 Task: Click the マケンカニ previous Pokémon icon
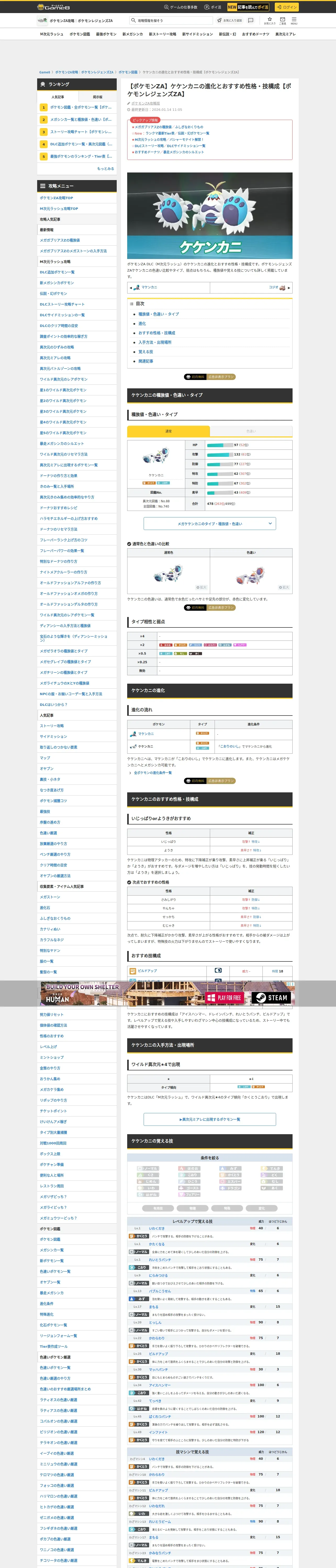click(137, 287)
